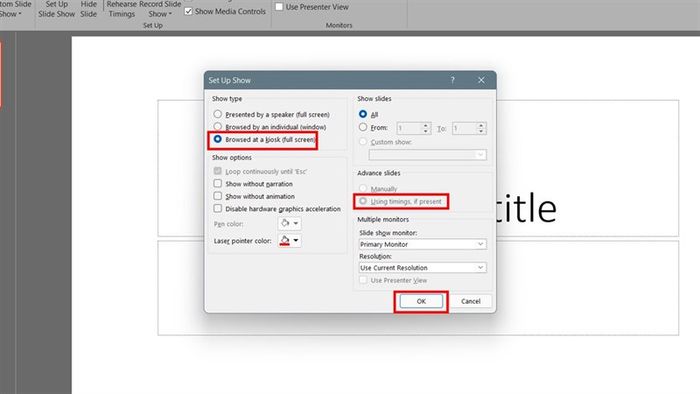
Task: Click the From slide number field
Action: [x=408, y=129]
